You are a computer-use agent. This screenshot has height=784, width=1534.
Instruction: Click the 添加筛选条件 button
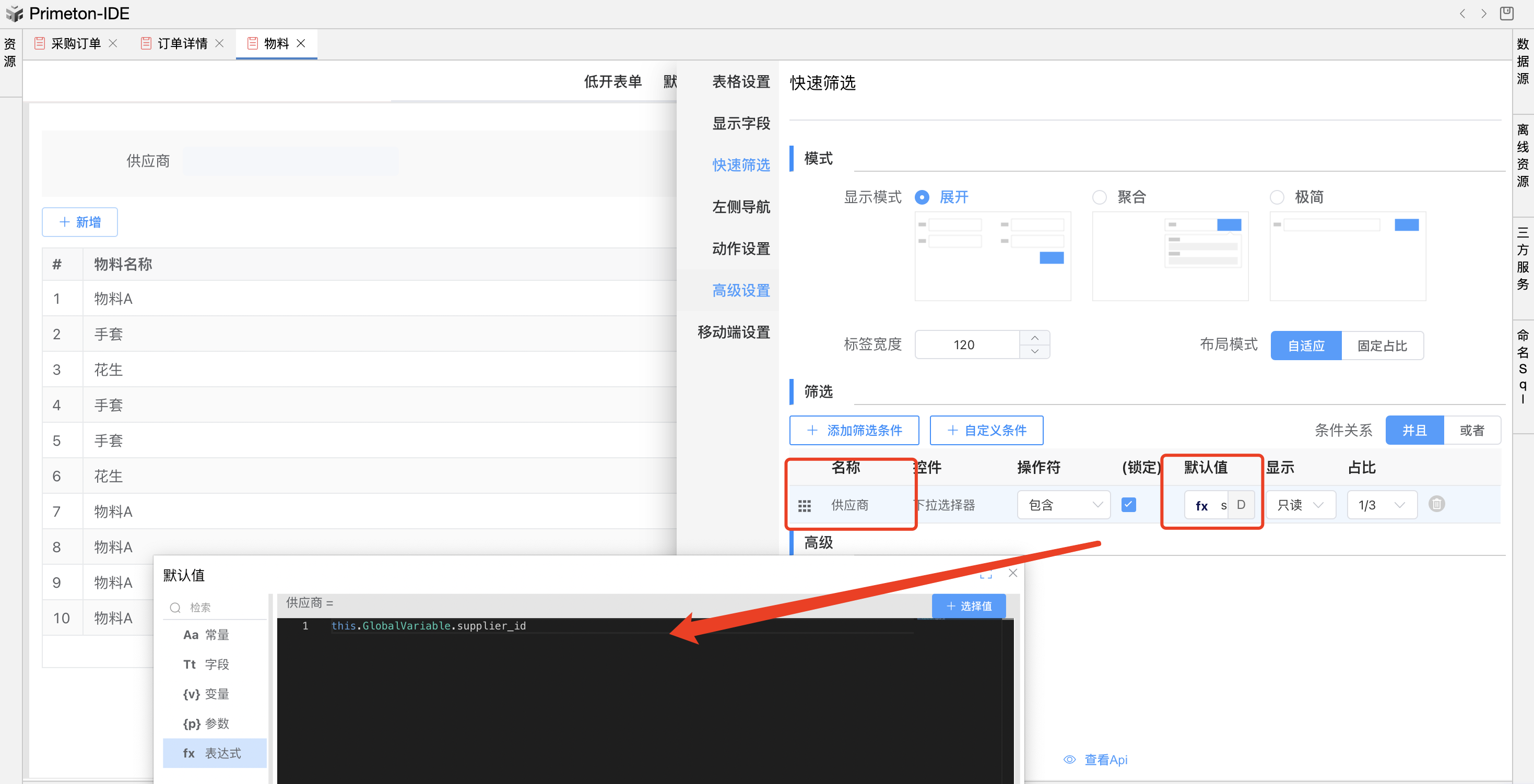tap(853, 430)
